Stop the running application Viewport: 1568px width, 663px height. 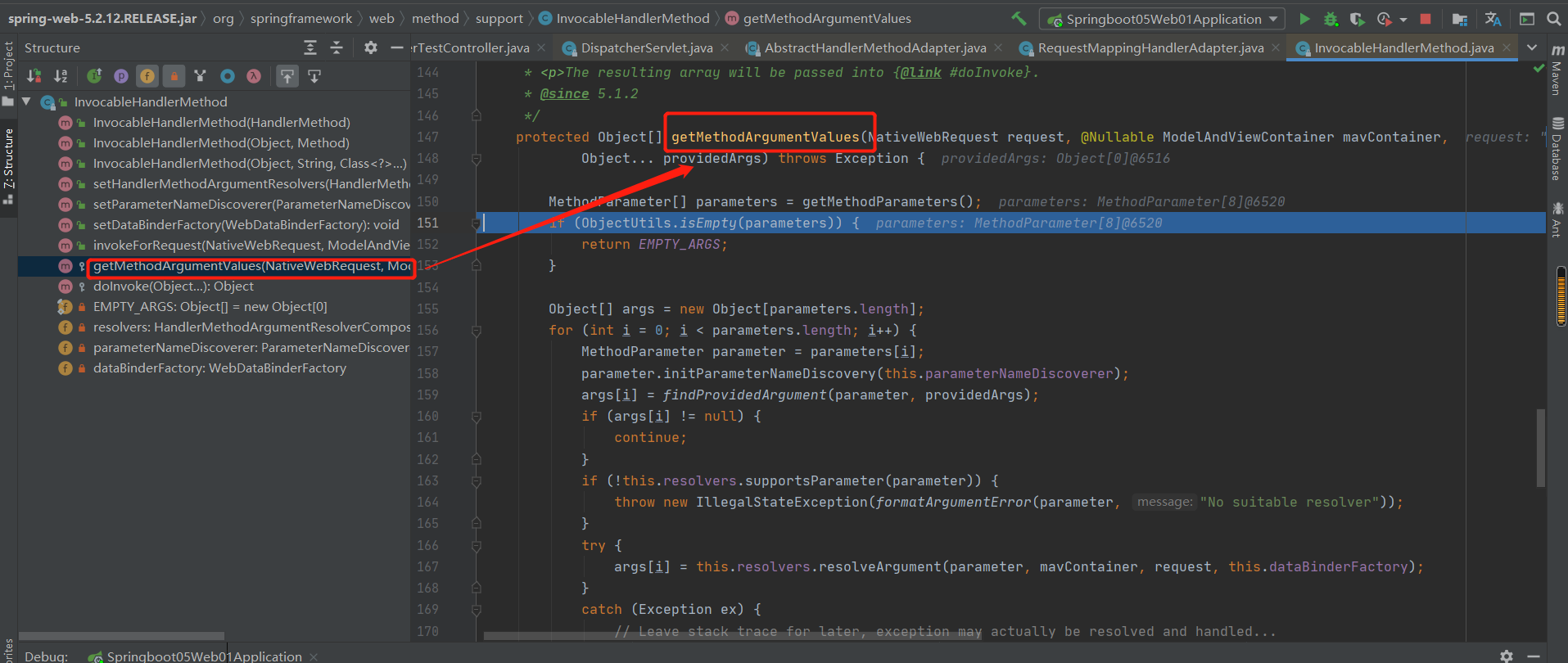click(x=1426, y=18)
